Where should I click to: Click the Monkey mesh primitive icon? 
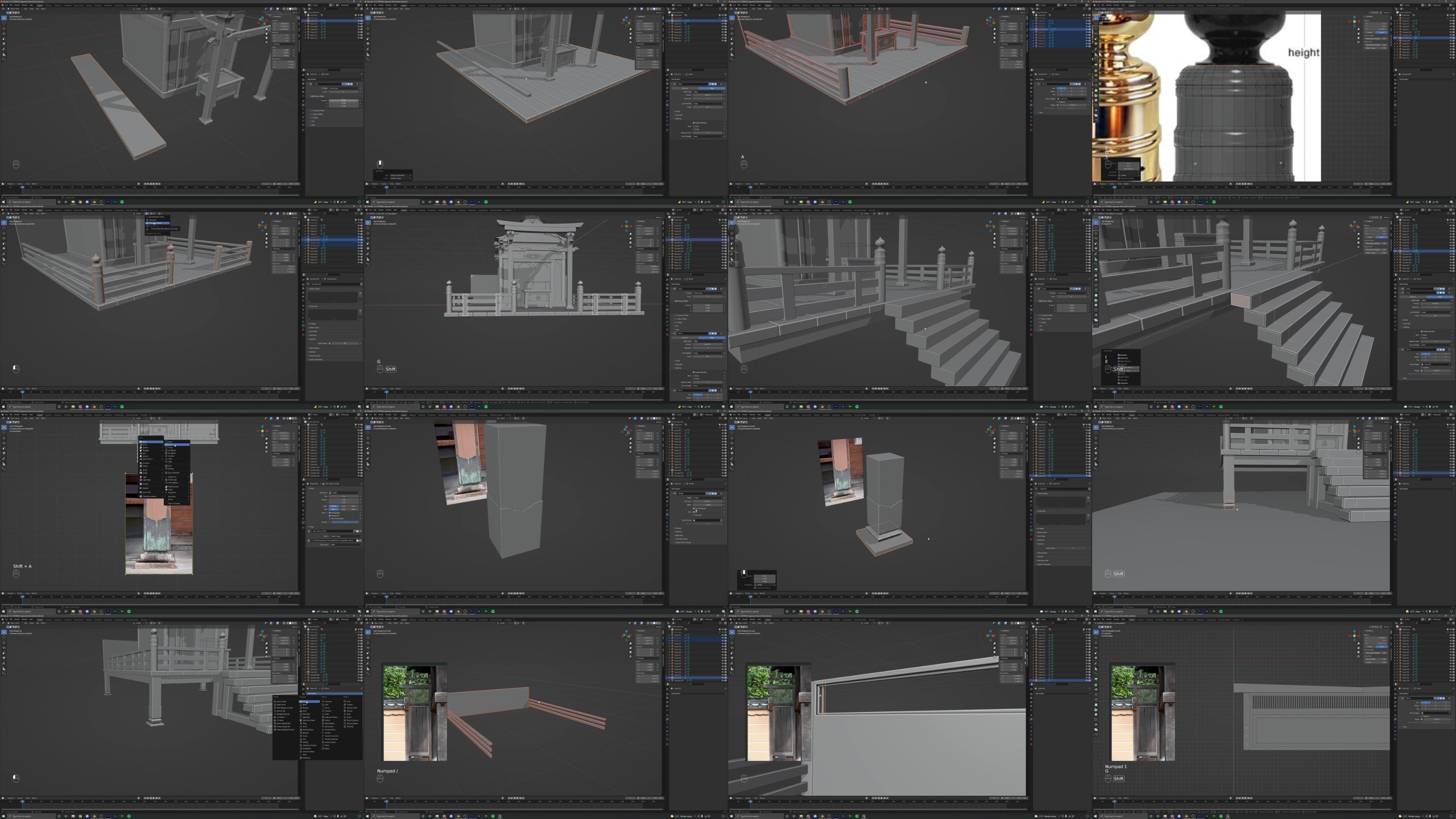166,469
